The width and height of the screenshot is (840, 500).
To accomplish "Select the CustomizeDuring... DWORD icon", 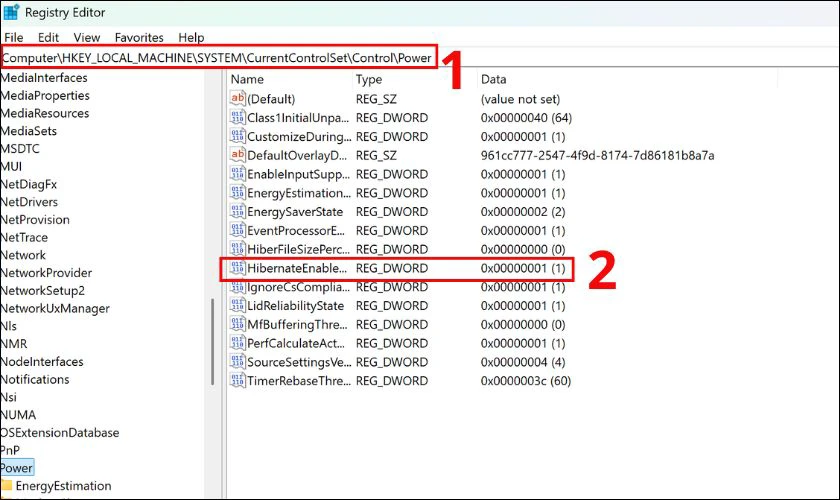I will (237, 136).
